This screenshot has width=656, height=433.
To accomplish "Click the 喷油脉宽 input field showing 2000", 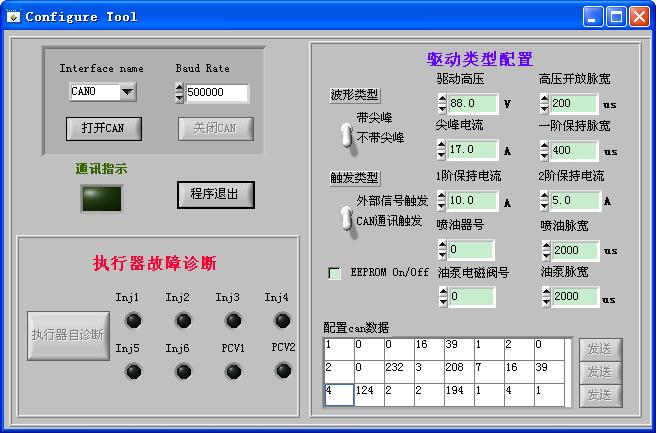I will [x=574, y=249].
